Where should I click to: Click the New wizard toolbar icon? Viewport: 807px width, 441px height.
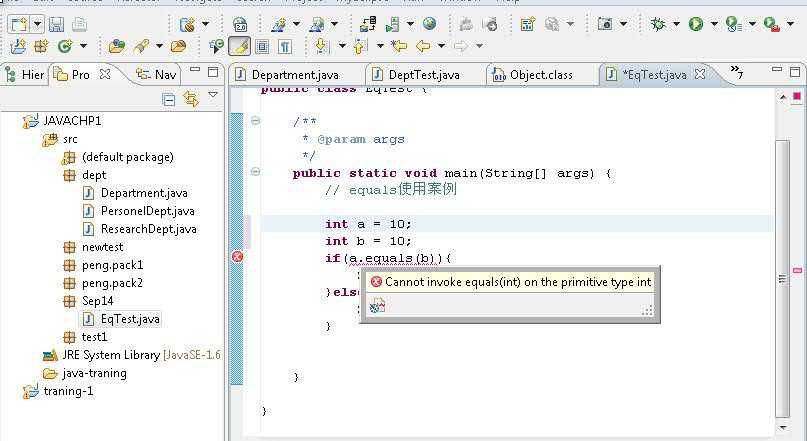tap(19, 24)
